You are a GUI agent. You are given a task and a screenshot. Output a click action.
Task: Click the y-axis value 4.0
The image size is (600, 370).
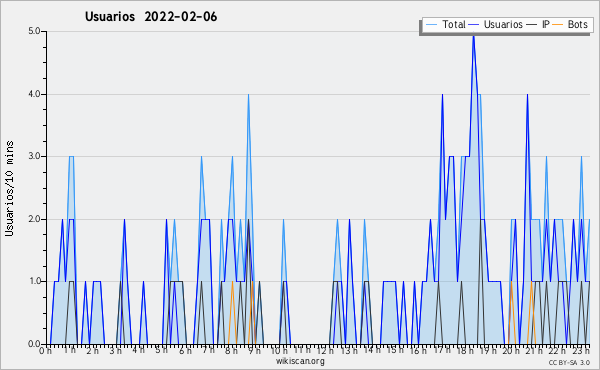click(x=34, y=94)
